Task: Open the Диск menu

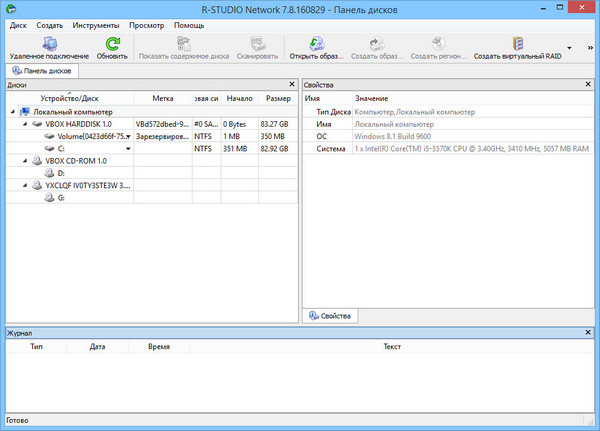Action: pos(18,24)
